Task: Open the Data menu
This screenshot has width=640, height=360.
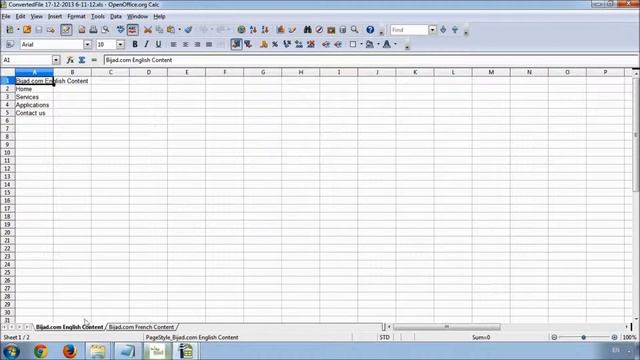Action: 116,17
